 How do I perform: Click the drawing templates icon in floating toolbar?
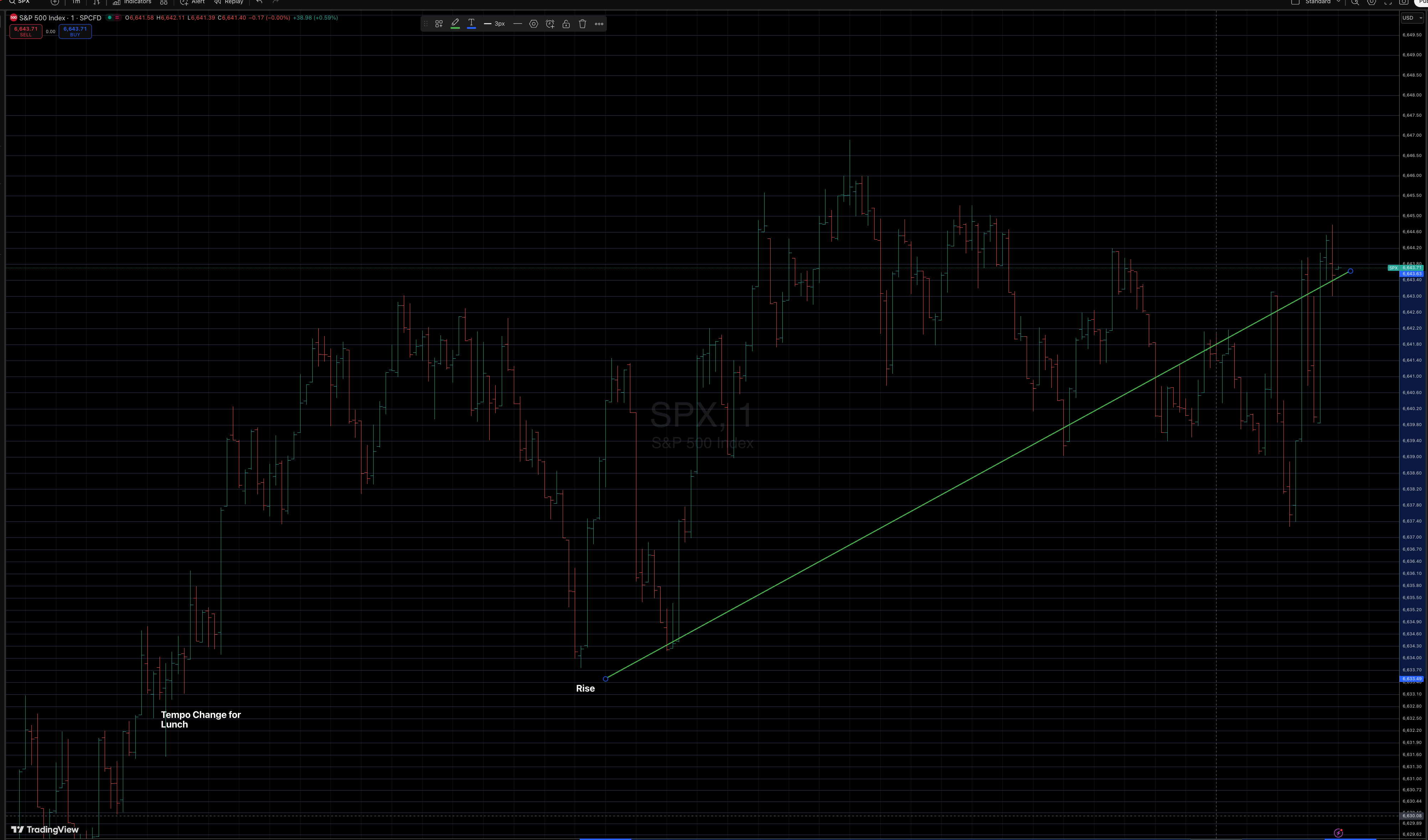pyautogui.click(x=439, y=24)
